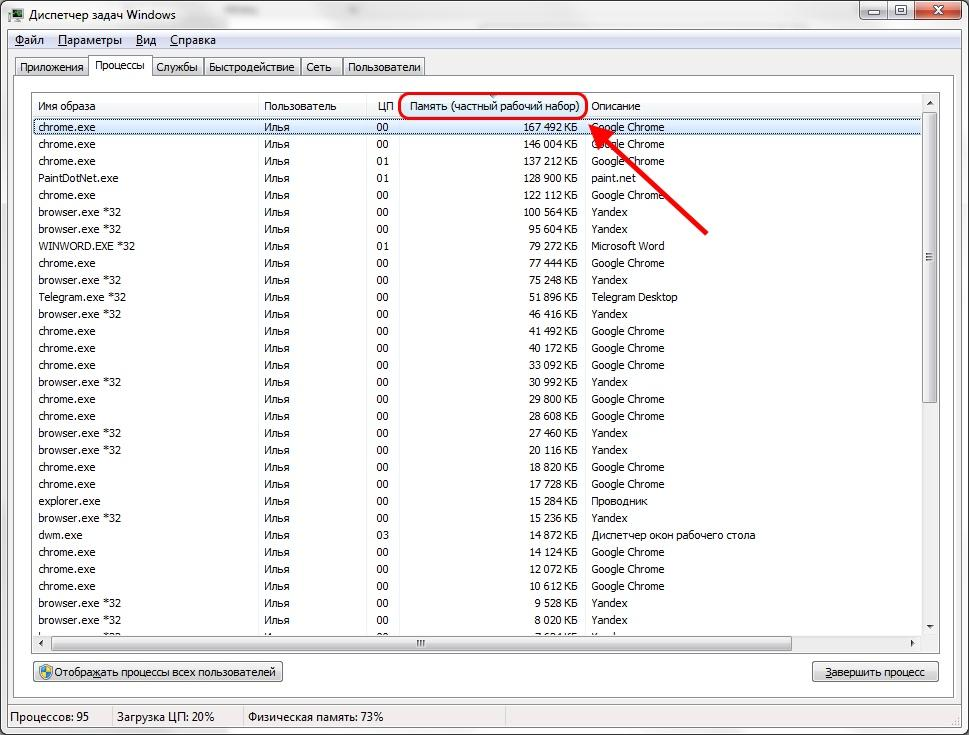Click Физическая память: 73% status entry

pyautogui.click(x=316, y=717)
